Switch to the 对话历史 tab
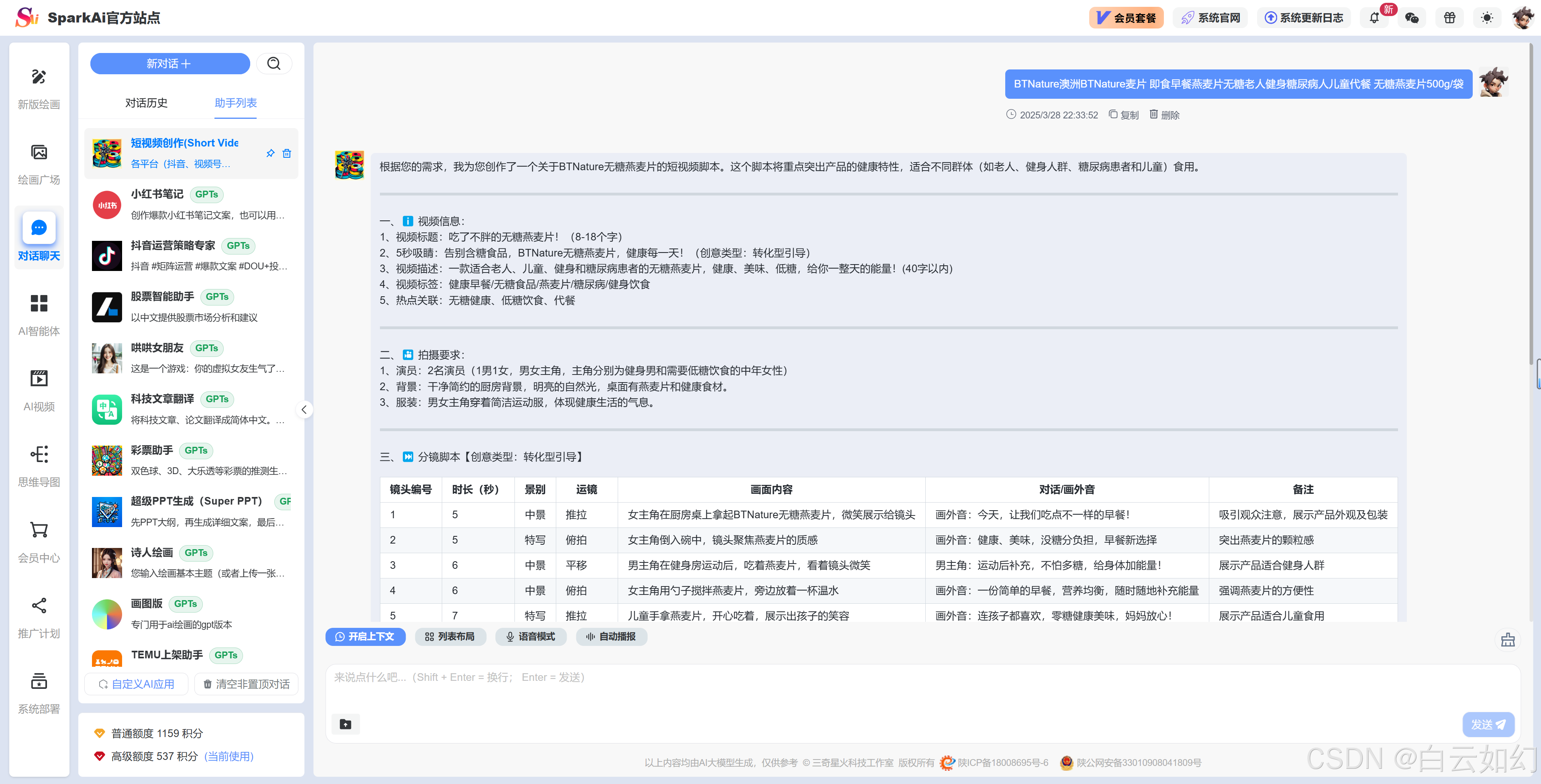Viewport: 1541px width, 784px height. coord(146,103)
